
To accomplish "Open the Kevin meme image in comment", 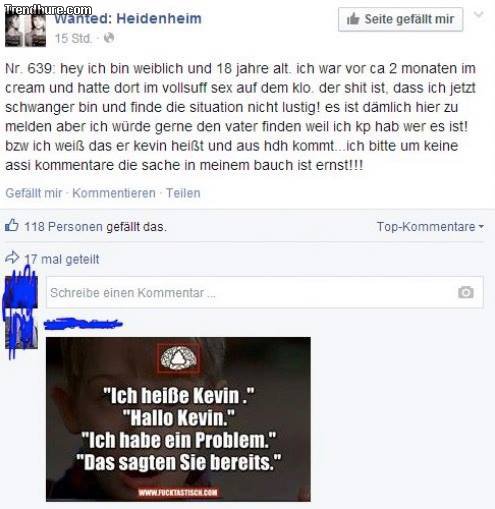I will click(x=178, y=419).
